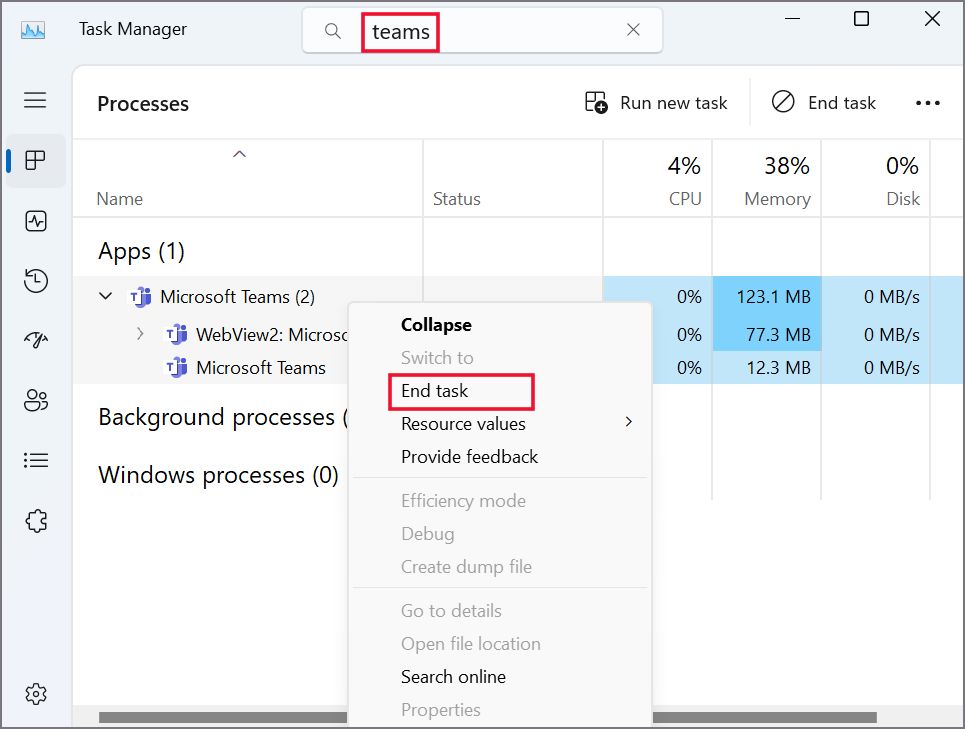The image size is (965, 729).
Task: Open the Services puzzle icon
Action: (36, 521)
